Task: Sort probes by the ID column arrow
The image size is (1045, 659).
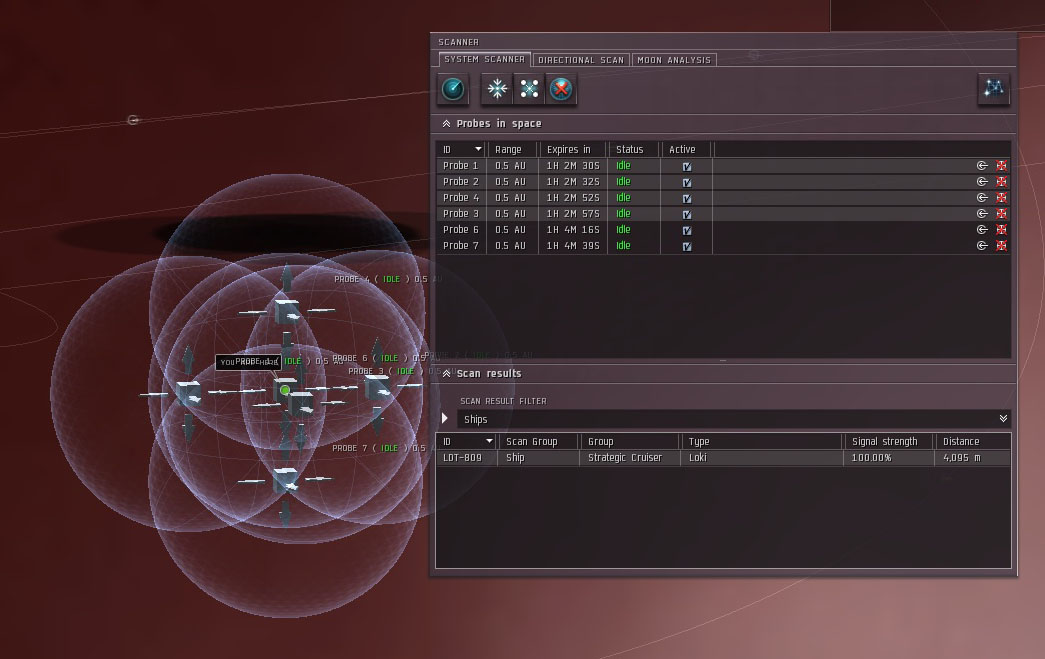Action: [x=478, y=149]
